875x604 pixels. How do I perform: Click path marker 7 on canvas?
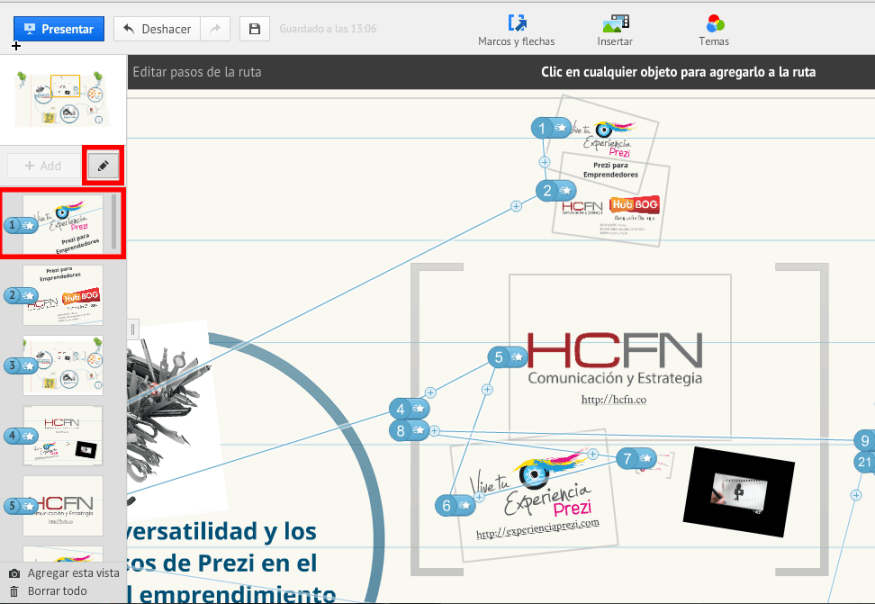(x=636, y=458)
